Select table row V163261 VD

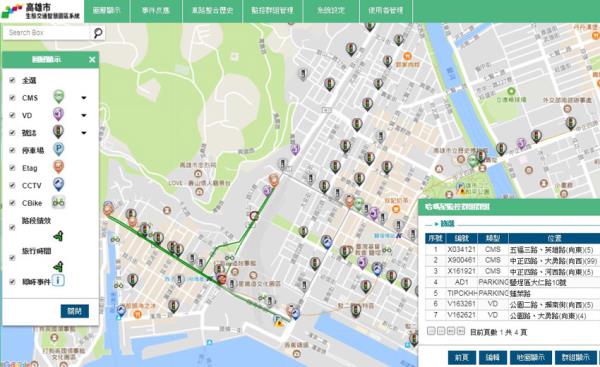(512, 304)
